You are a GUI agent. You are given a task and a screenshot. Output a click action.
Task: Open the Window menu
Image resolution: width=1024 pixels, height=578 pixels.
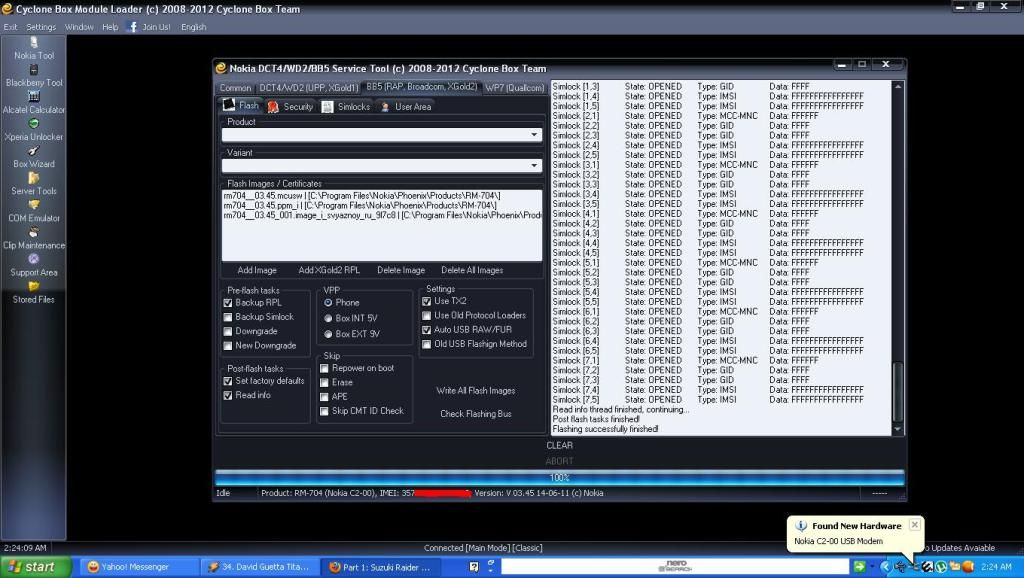pos(79,27)
